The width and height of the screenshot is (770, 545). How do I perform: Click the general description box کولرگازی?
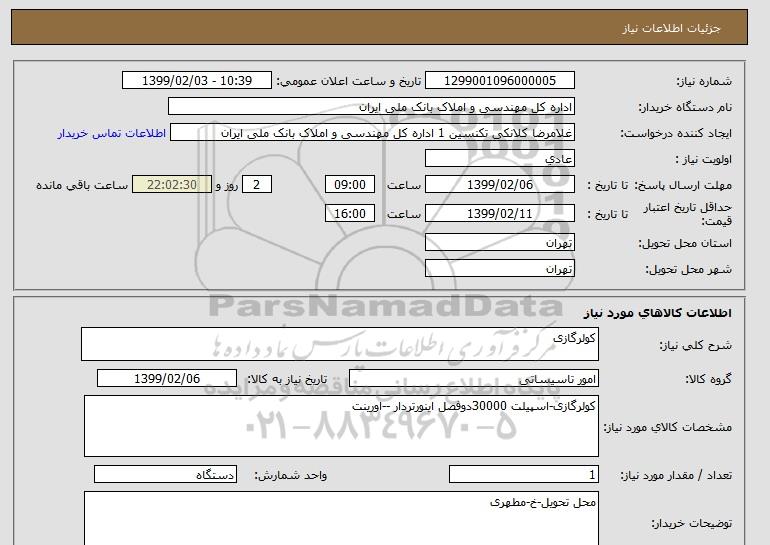(x=340, y=344)
